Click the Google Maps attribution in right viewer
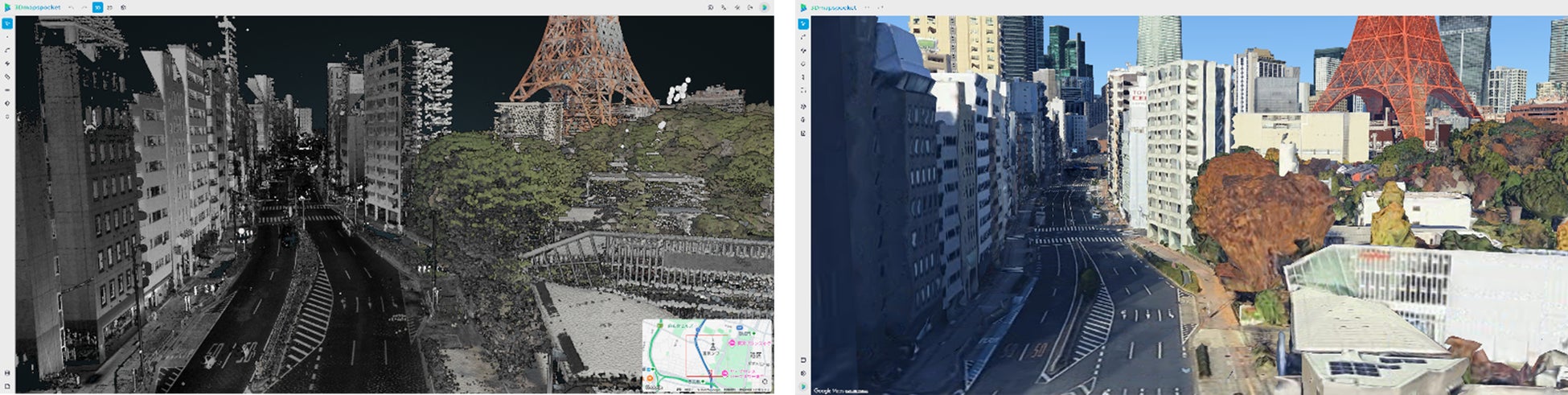 [x=833, y=390]
